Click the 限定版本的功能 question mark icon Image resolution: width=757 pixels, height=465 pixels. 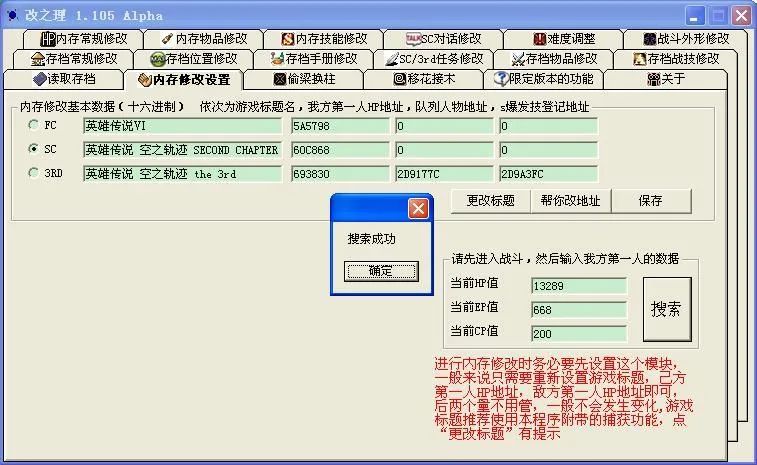tap(502, 79)
